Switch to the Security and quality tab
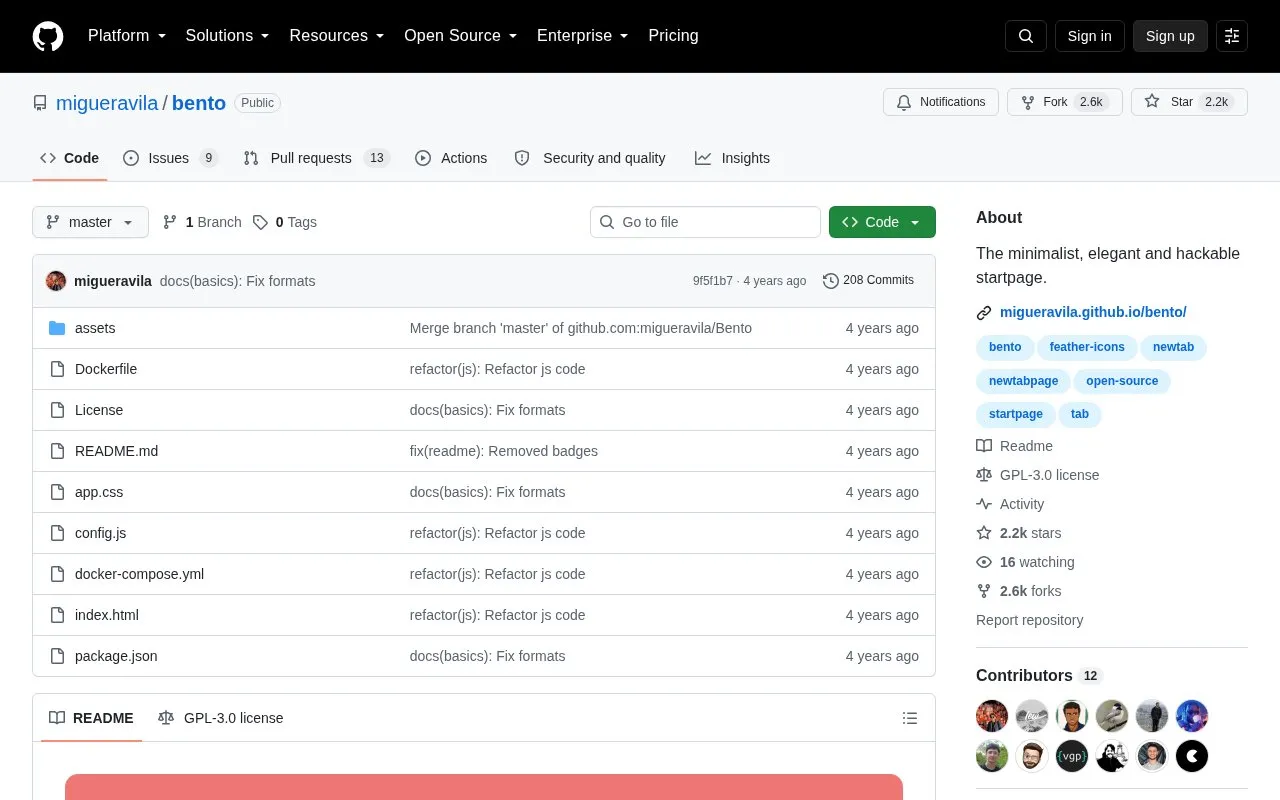Viewport: 1280px width, 800px height. click(590, 158)
